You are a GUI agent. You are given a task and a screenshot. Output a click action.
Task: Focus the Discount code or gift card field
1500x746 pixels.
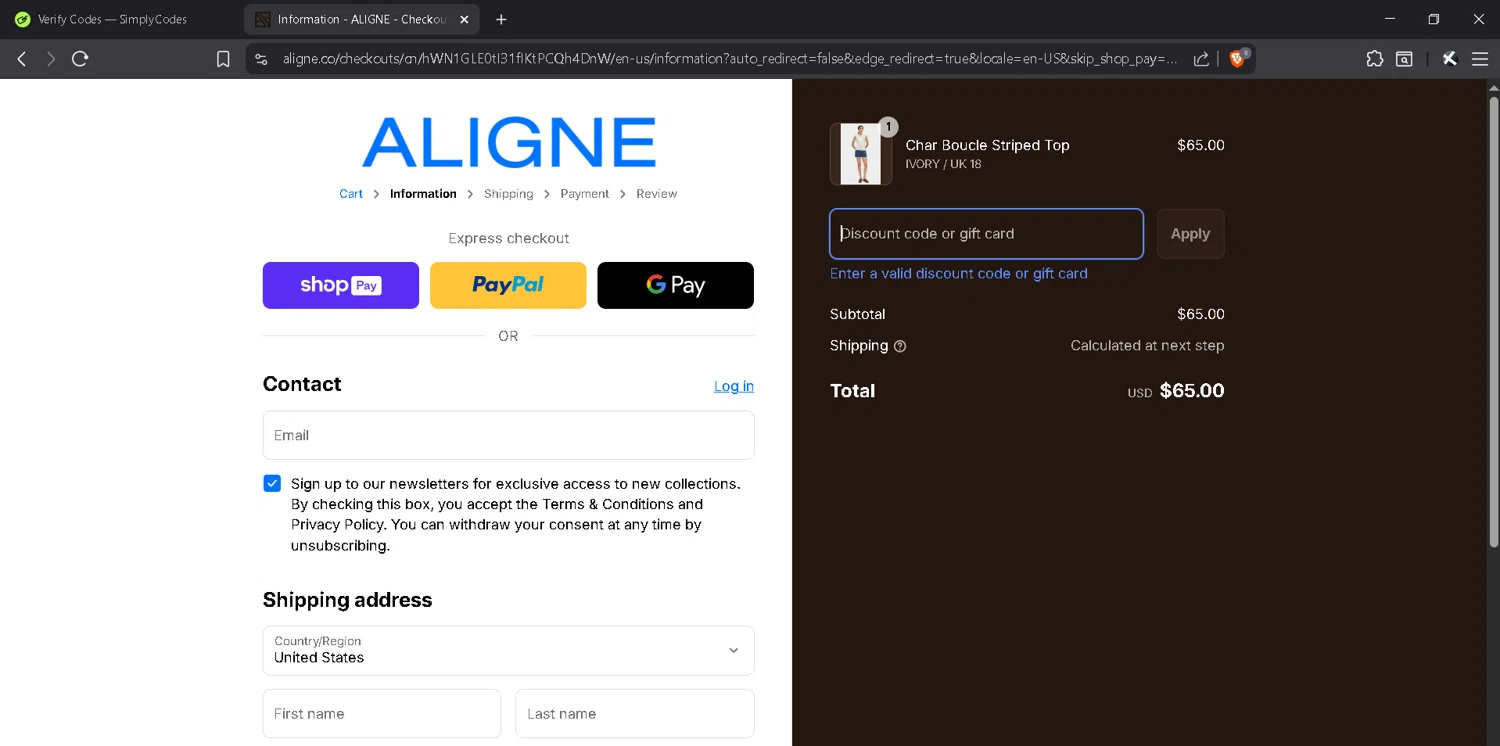pos(986,234)
